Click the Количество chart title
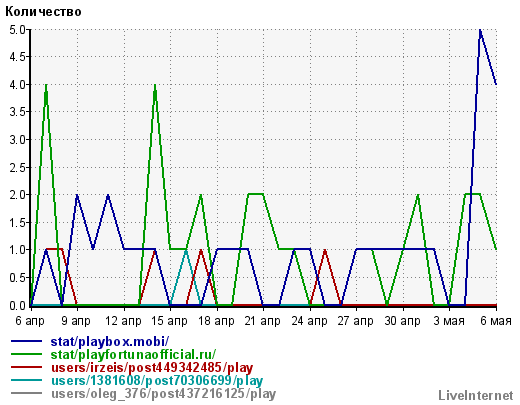 click(43, 12)
